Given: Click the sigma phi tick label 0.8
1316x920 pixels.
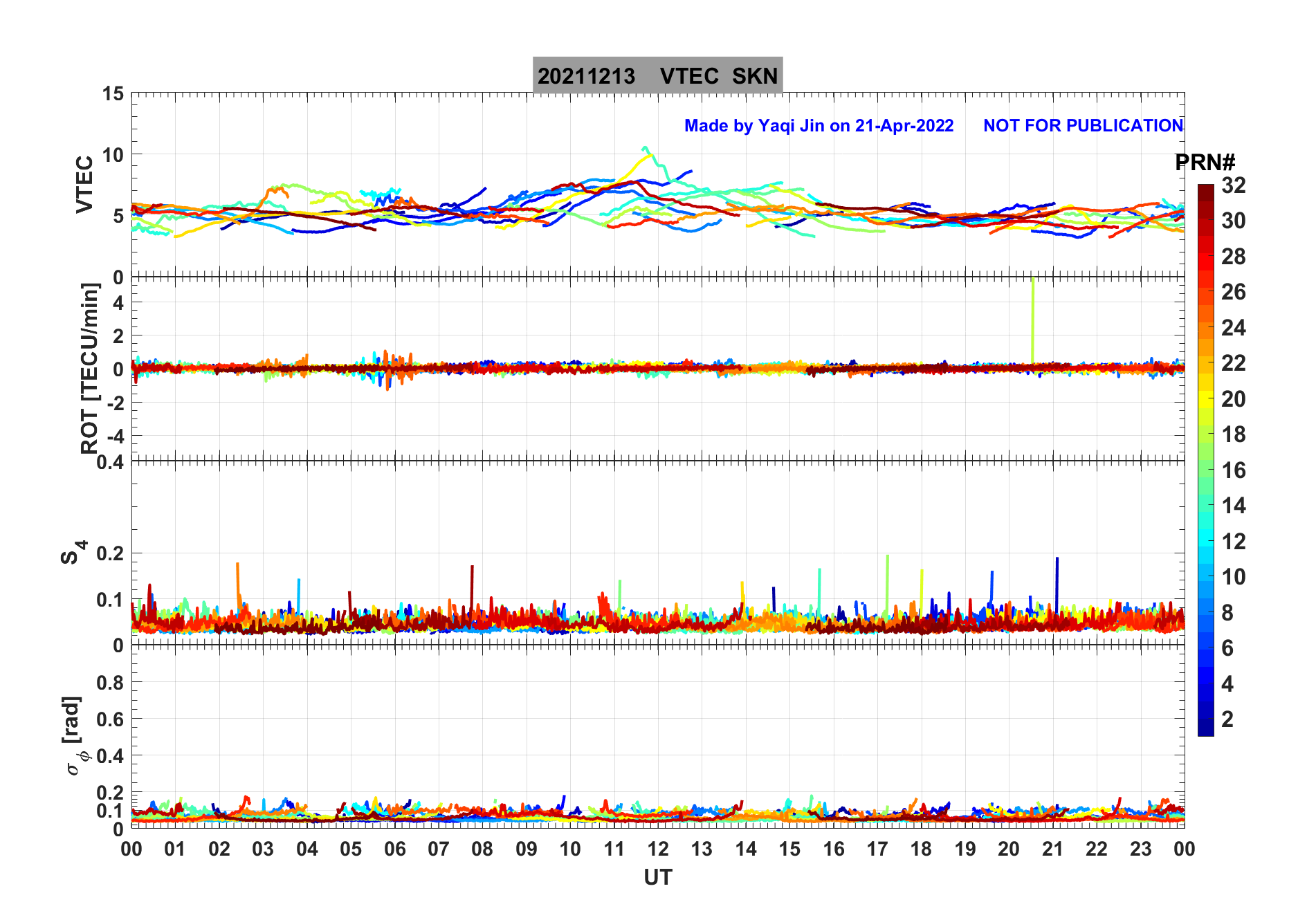Looking at the screenshot, I should pyautogui.click(x=111, y=683).
